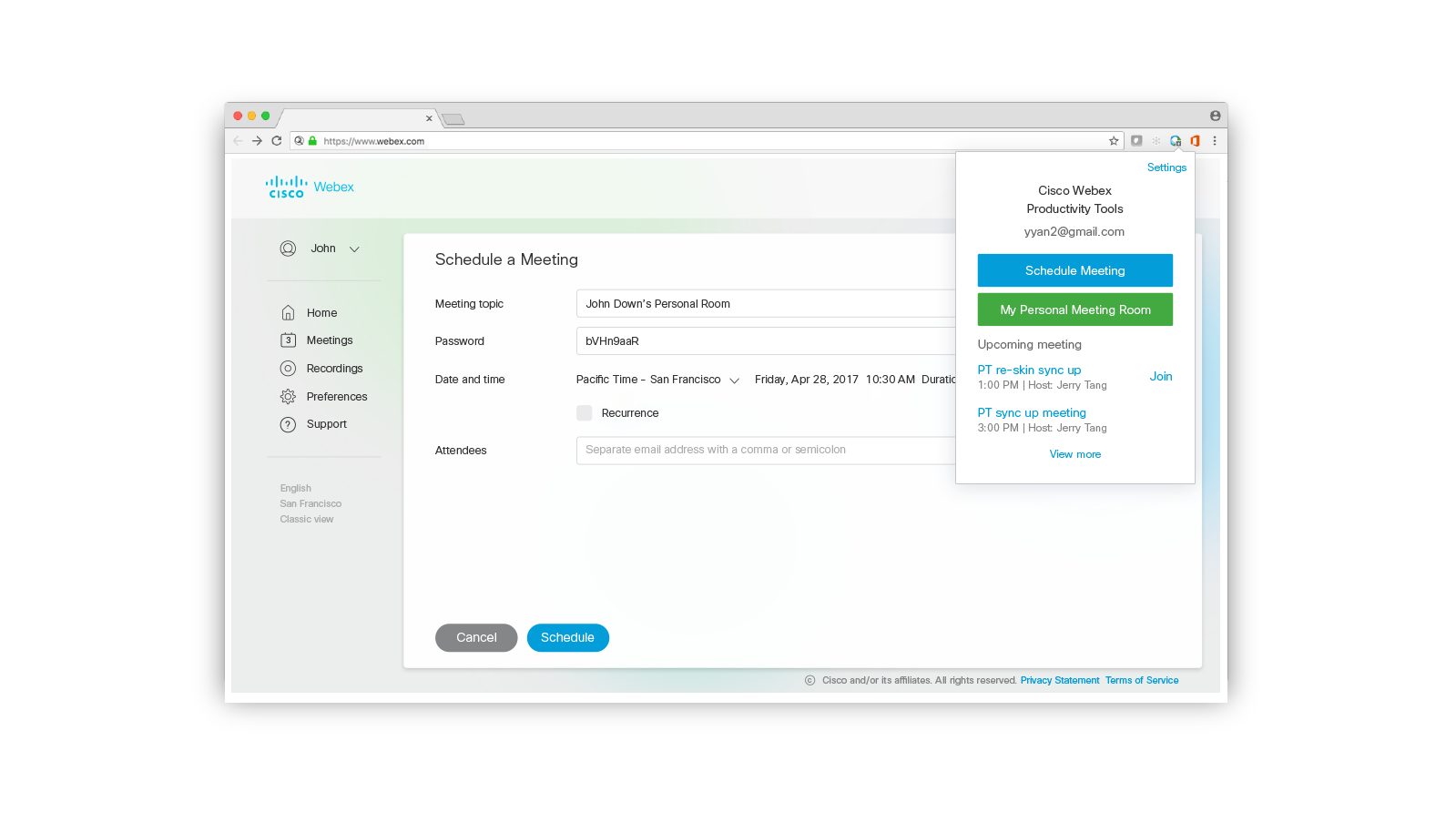Open Preferences from the sidebar
1456x822 pixels.
coord(337,397)
